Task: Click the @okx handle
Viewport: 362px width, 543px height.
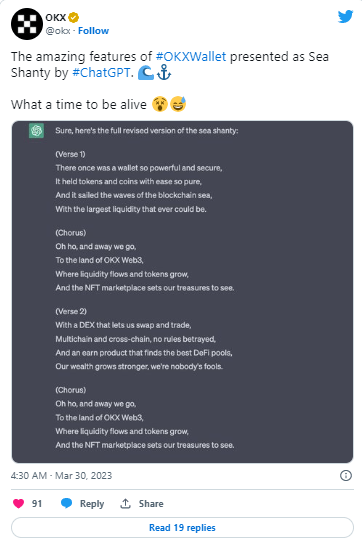Action: [58, 31]
